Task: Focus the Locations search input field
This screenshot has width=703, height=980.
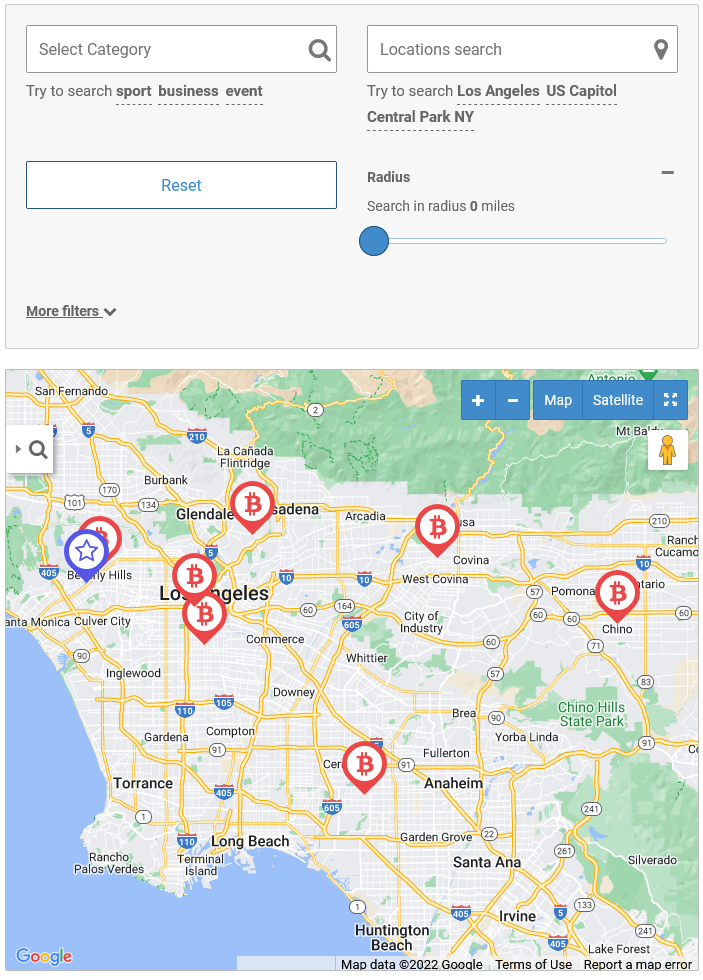Action: pos(522,49)
